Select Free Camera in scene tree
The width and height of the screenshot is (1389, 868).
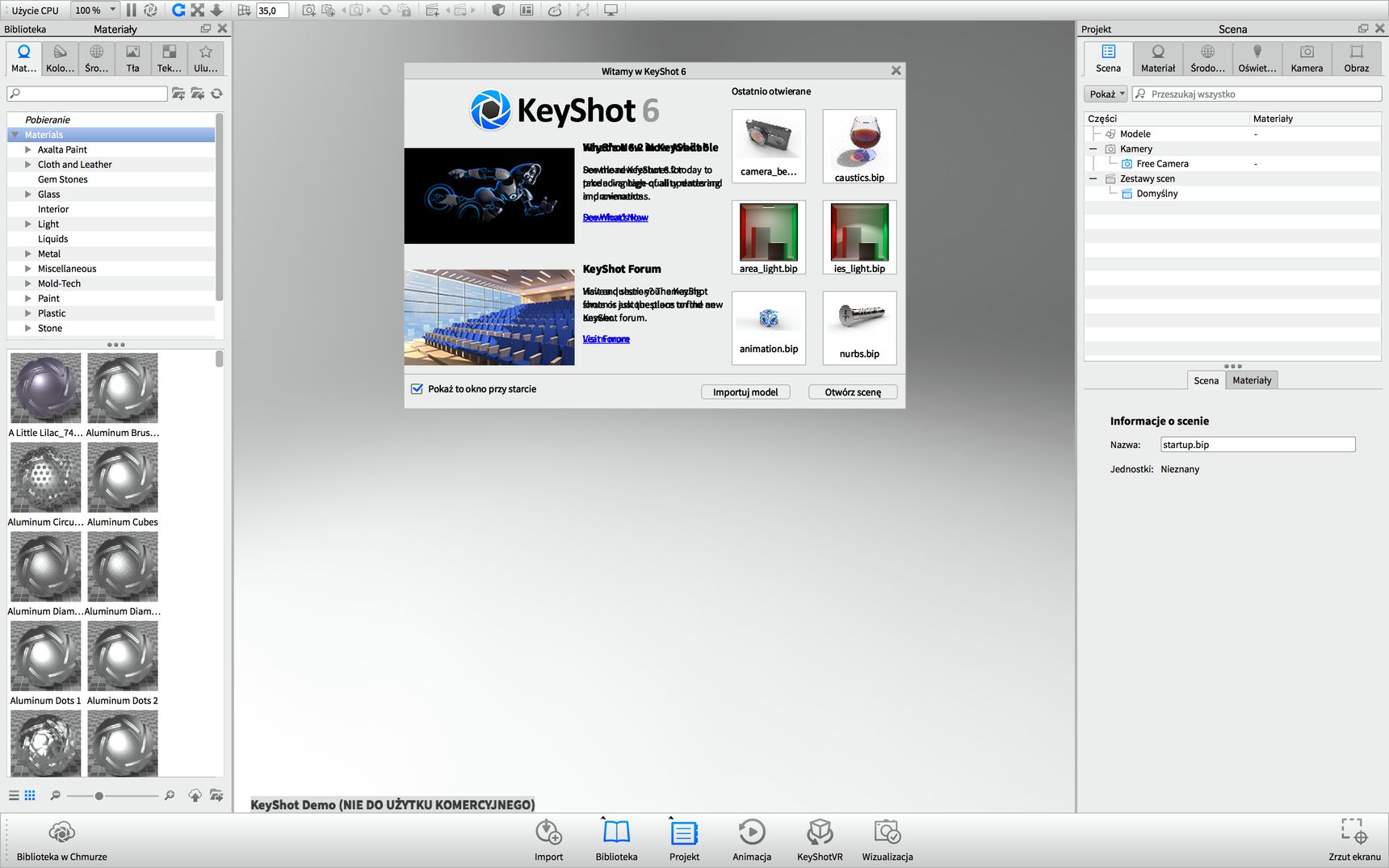coord(1162,164)
